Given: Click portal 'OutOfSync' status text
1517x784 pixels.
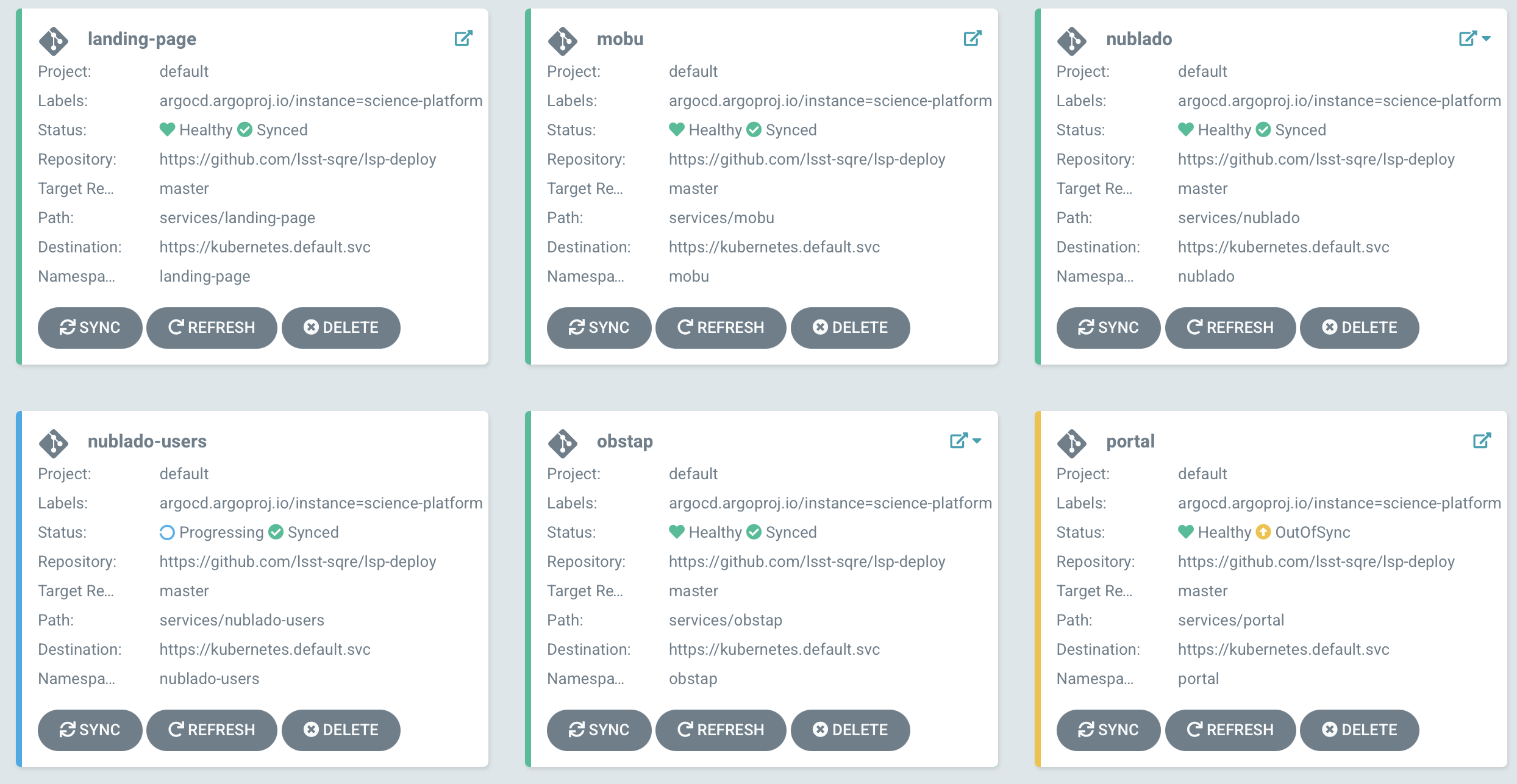Looking at the screenshot, I should 1313,532.
